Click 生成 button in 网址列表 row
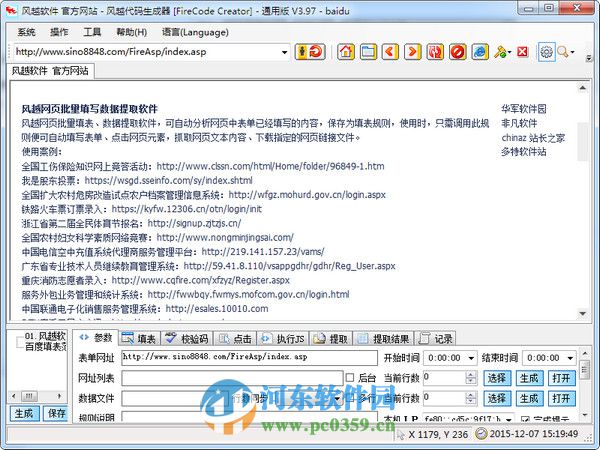Screen dimensions: 600x450 529,378
